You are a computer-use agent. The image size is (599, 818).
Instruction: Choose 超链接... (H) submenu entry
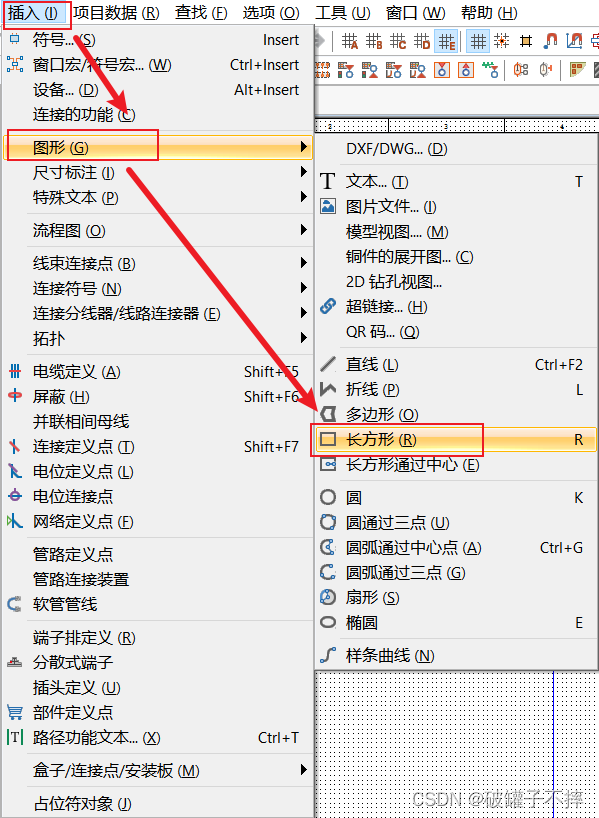pos(456,307)
